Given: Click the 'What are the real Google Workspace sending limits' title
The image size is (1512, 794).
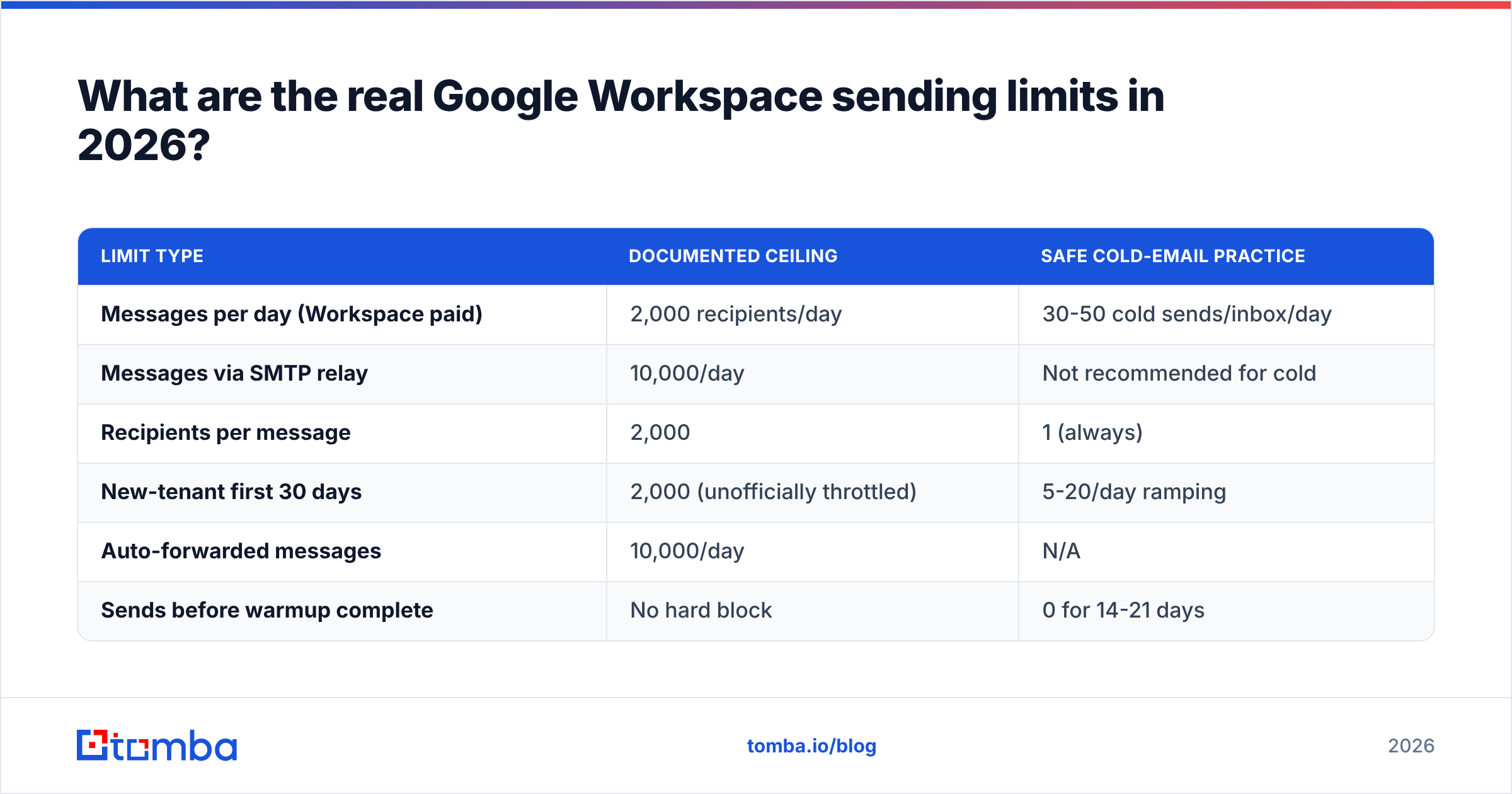Looking at the screenshot, I should [x=621, y=120].
